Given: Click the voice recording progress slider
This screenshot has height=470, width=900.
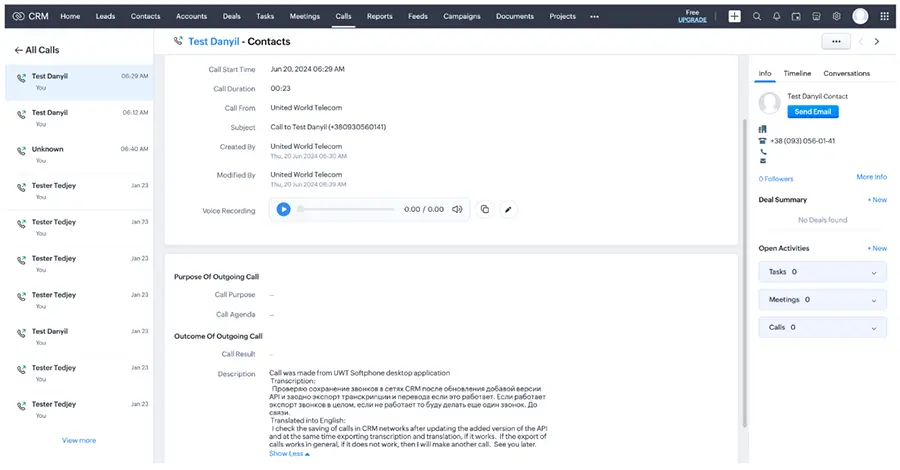Looking at the screenshot, I should click(346, 209).
